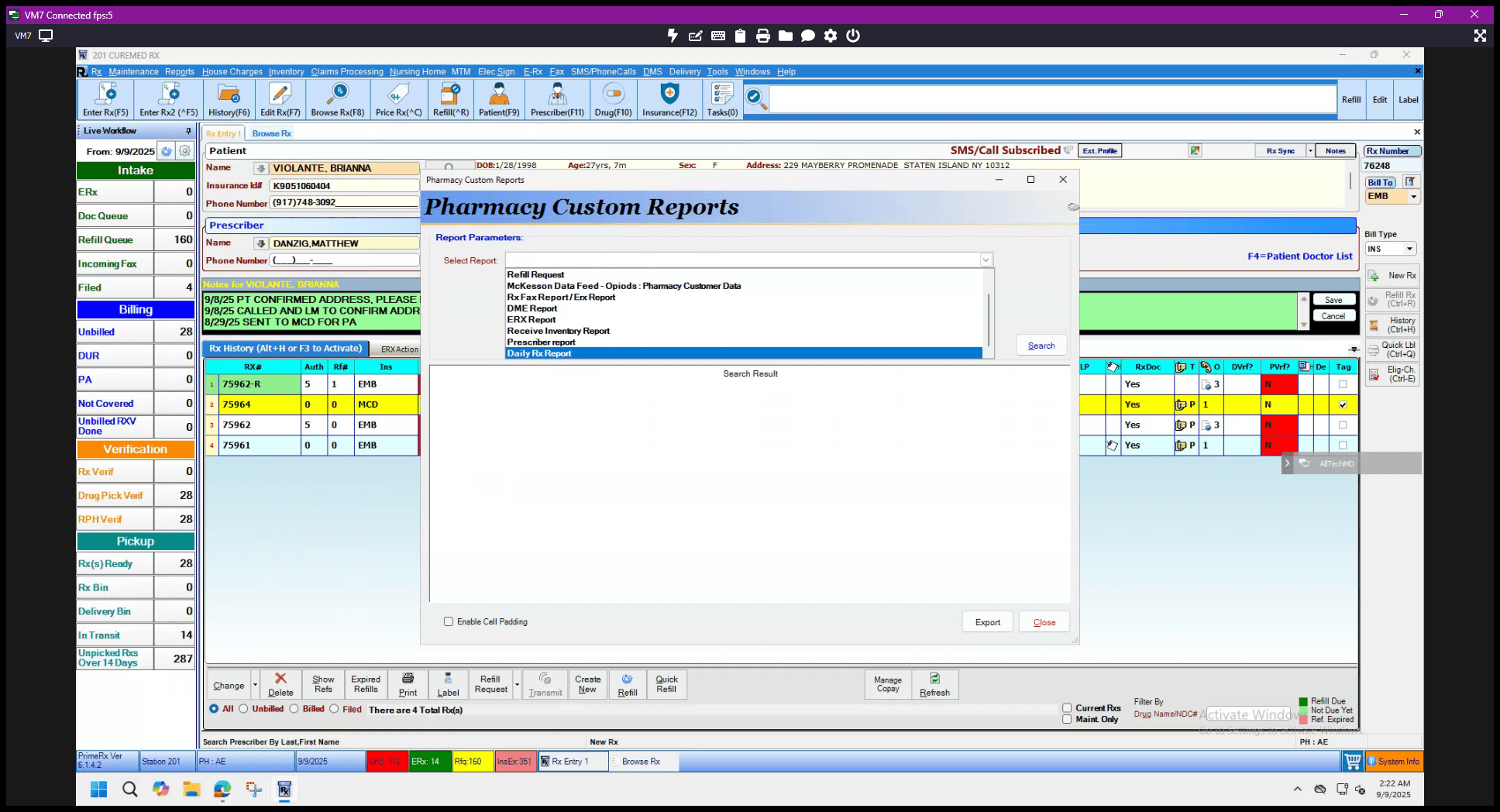The image size is (1500, 812).
Task: Expand the Rx Sync dropdown arrow
Action: point(1310,151)
